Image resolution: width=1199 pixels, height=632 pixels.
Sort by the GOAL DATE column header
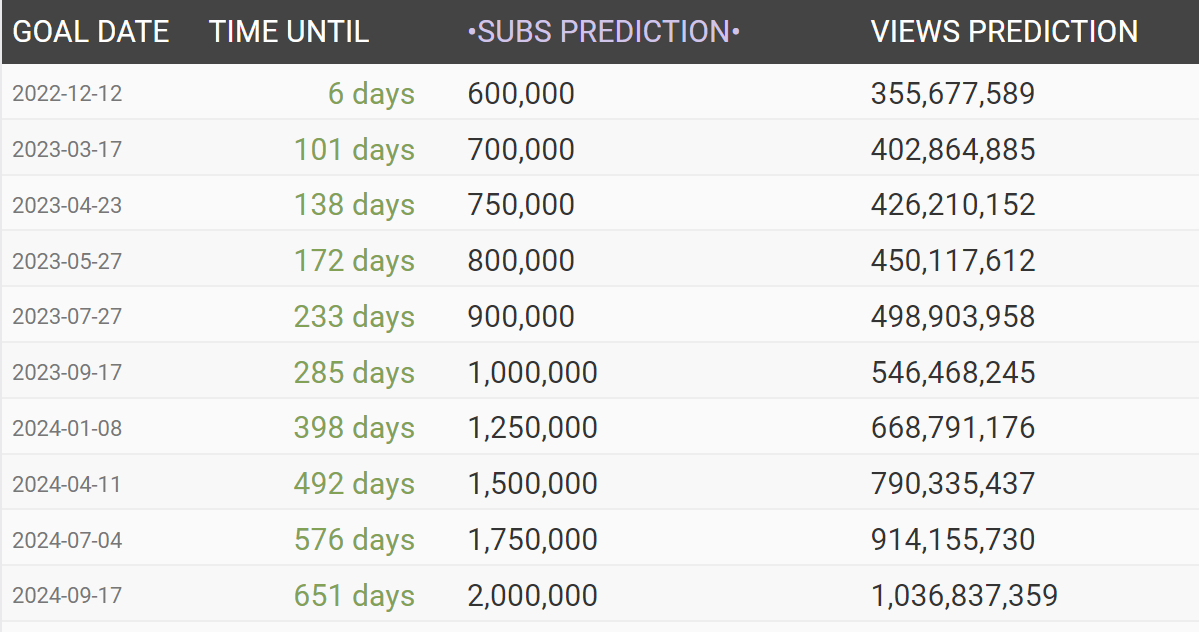[x=90, y=32]
